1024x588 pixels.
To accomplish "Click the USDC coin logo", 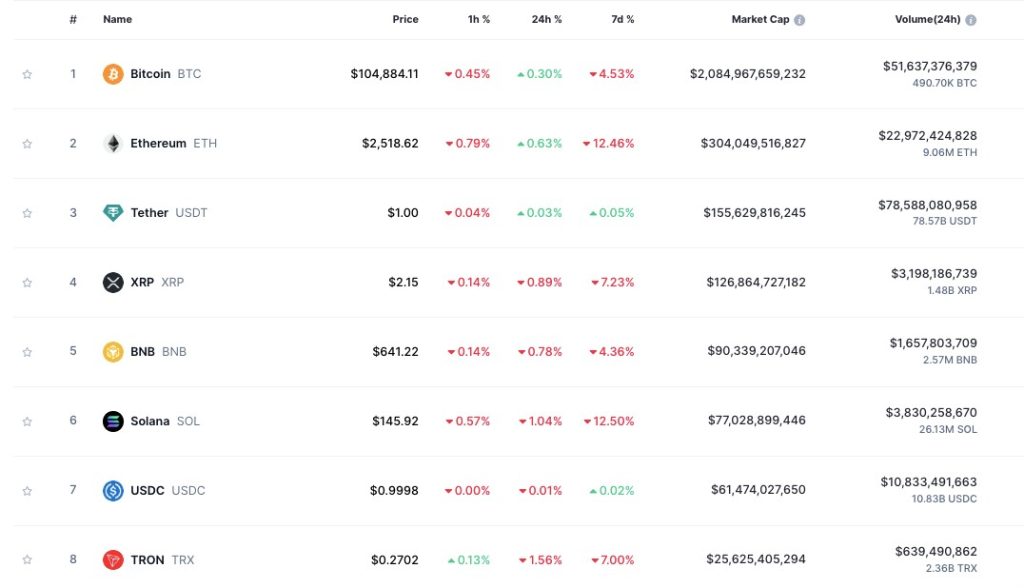I will (113, 490).
